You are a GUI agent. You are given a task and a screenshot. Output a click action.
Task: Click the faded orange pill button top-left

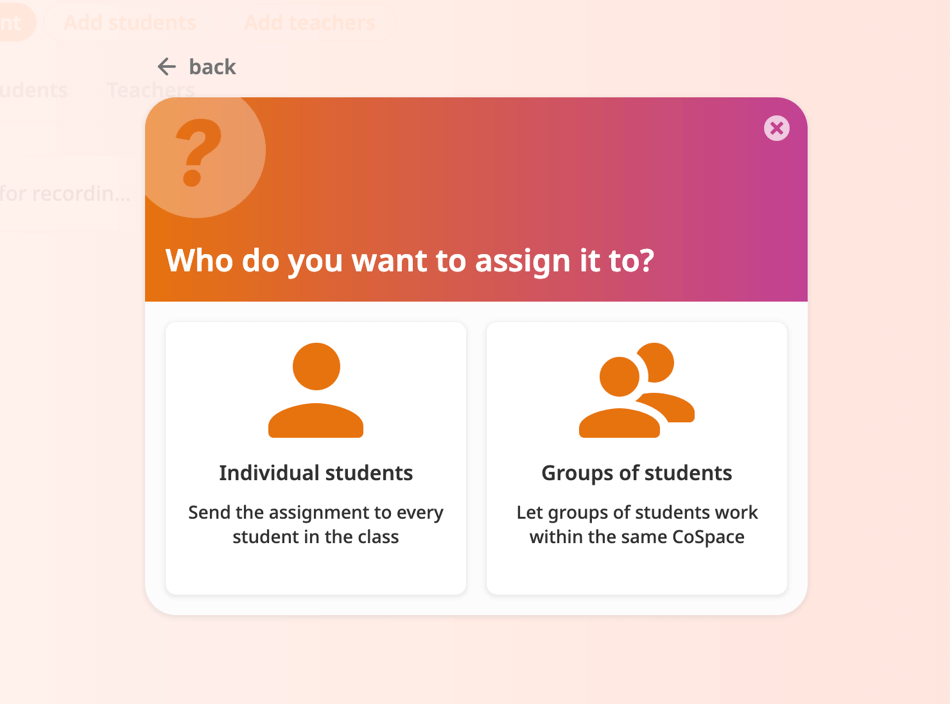pyautogui.click(x=17, y=23)
